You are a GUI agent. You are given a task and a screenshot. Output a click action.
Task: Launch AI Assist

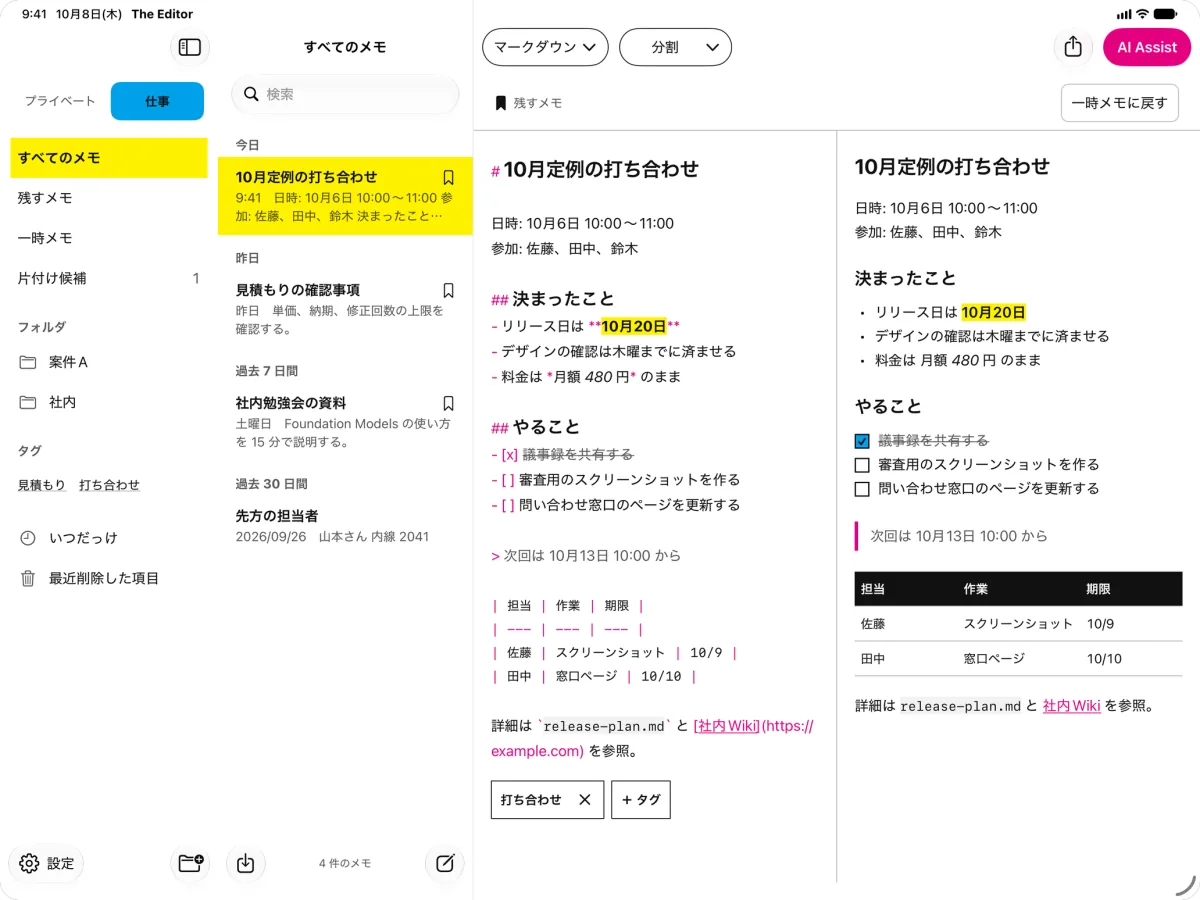tap(1147, 47)
